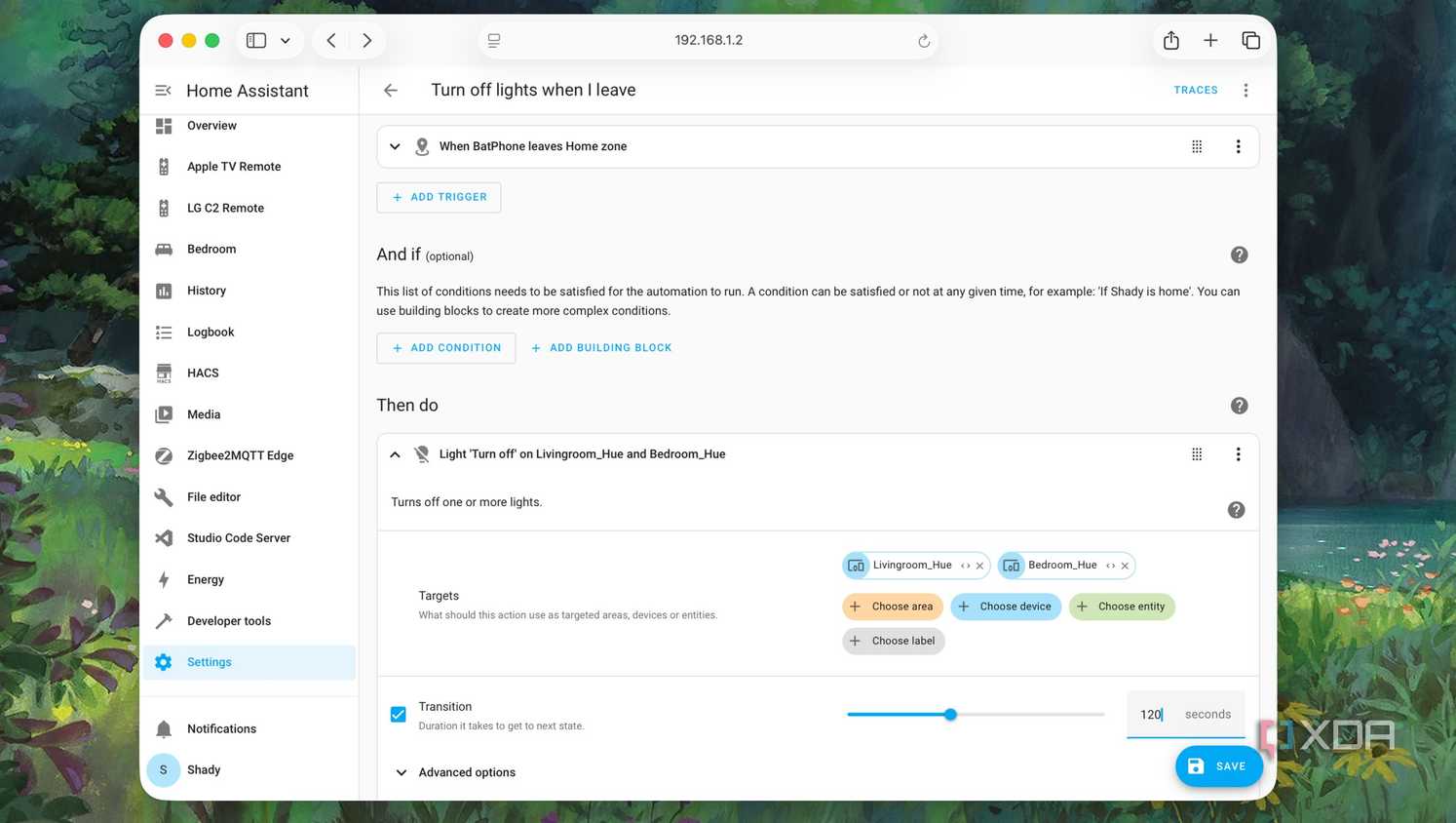1456x823 pixels.
Task: Reload the page in Safari
Action: pyautogui.click(x=924, y=41)
